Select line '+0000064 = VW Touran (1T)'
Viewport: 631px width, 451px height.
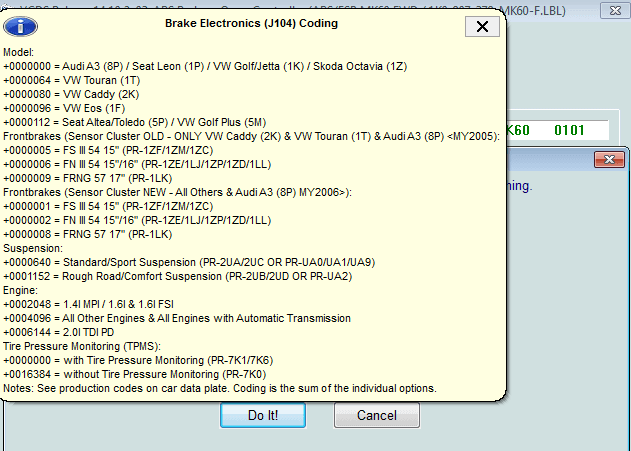72,80
